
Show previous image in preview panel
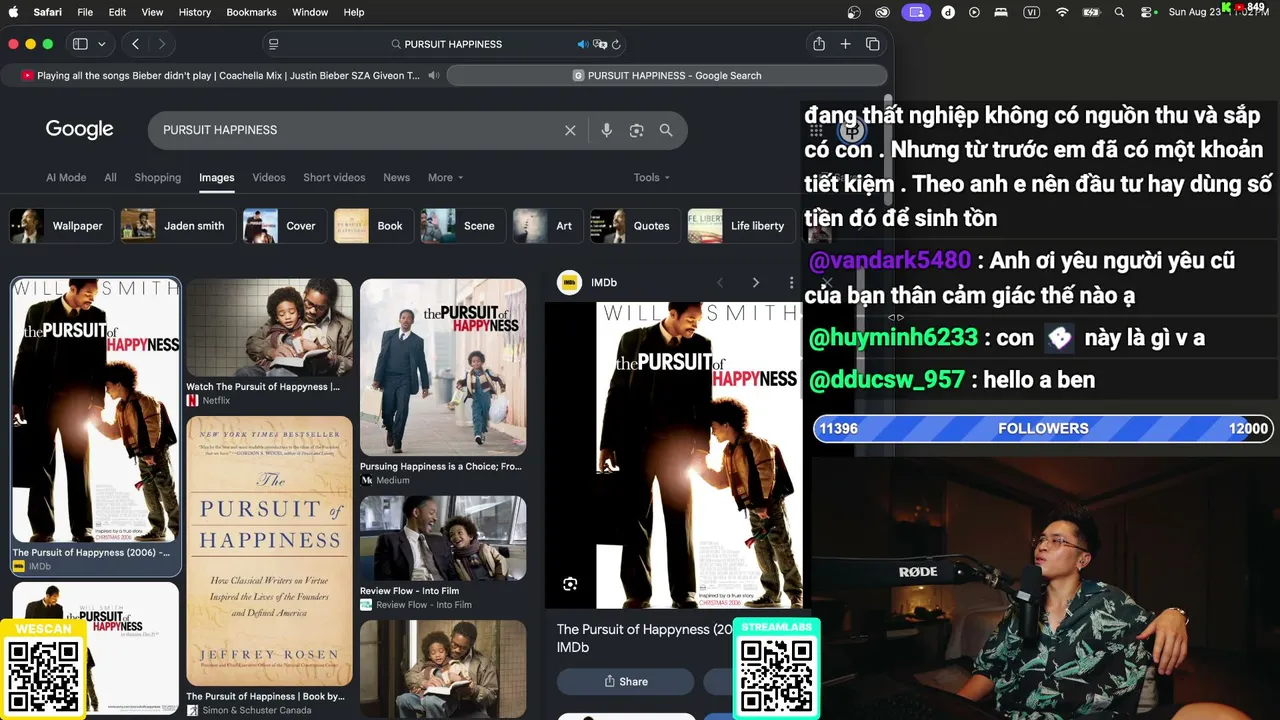coord(720,283)
